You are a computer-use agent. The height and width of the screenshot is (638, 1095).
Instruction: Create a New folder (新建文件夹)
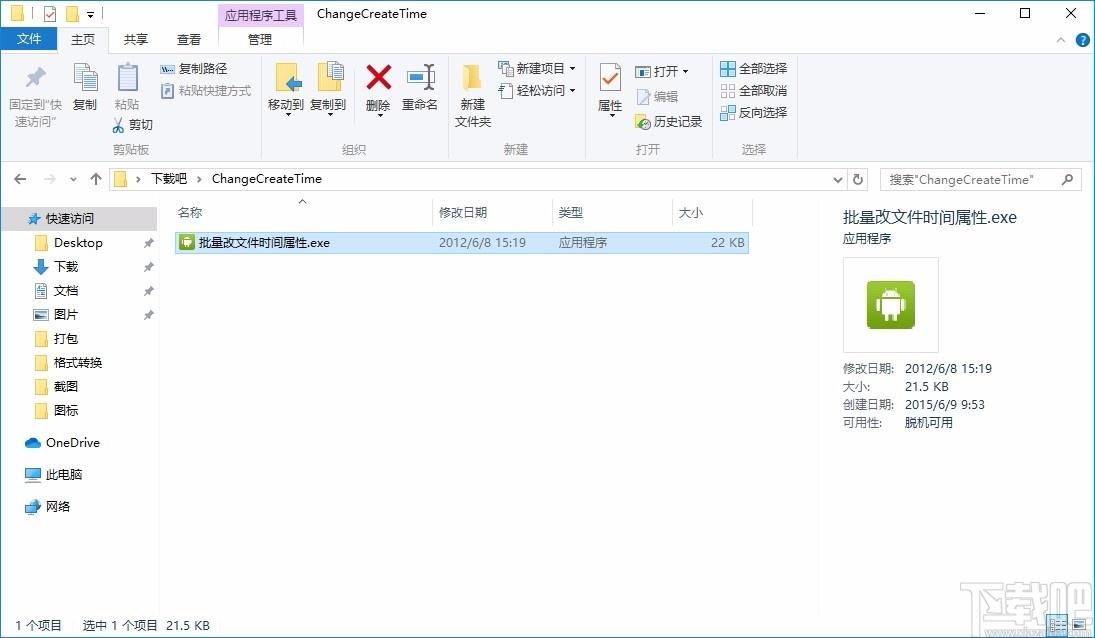473,95
